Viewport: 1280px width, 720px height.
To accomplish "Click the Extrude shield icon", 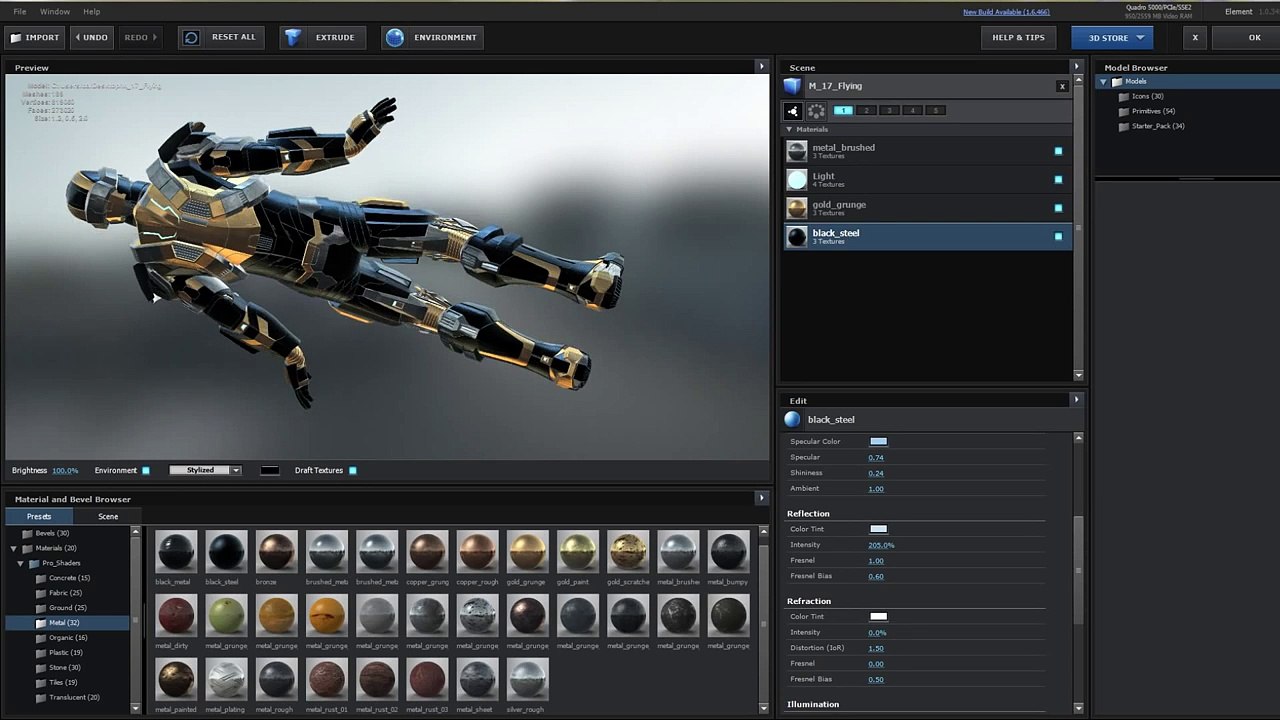I will tap(293, 38).
